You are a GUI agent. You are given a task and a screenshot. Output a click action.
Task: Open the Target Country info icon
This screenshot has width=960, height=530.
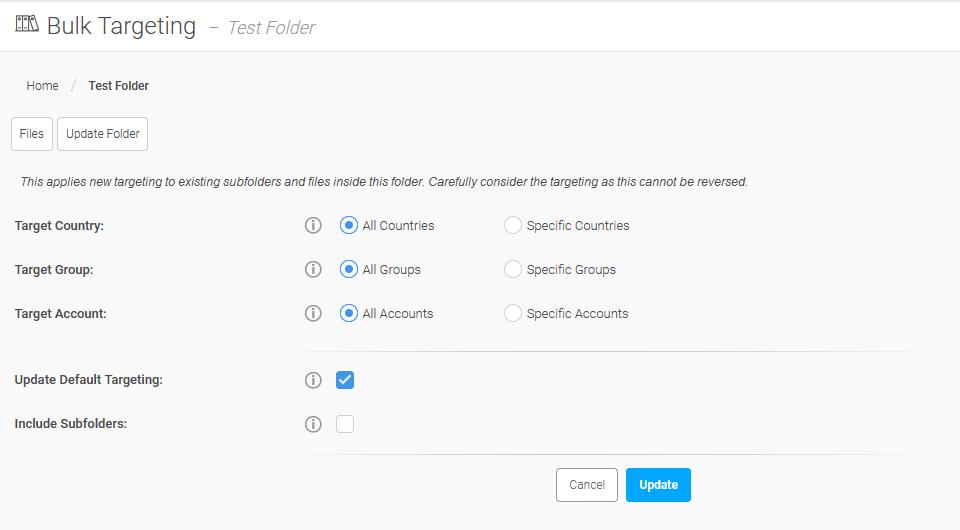313,225
